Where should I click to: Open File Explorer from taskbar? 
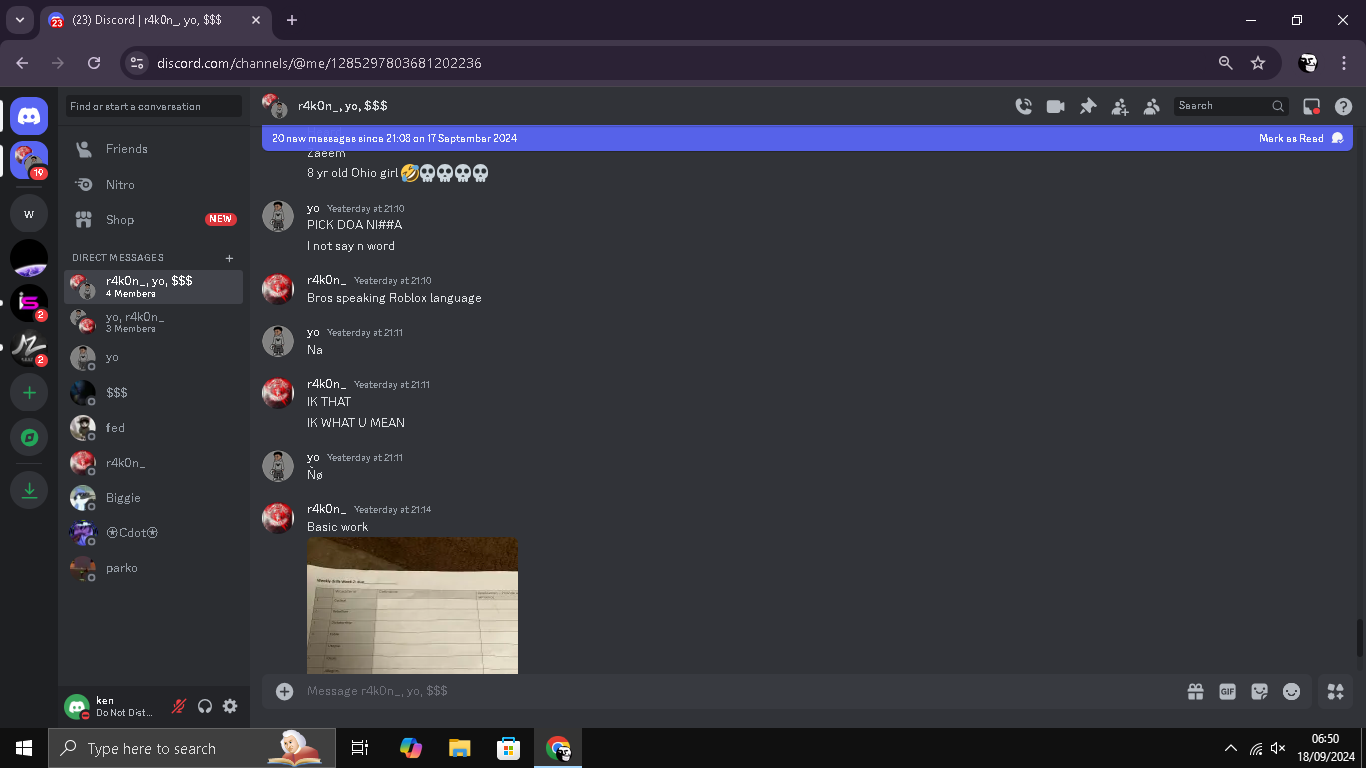[x=459, y=748]
